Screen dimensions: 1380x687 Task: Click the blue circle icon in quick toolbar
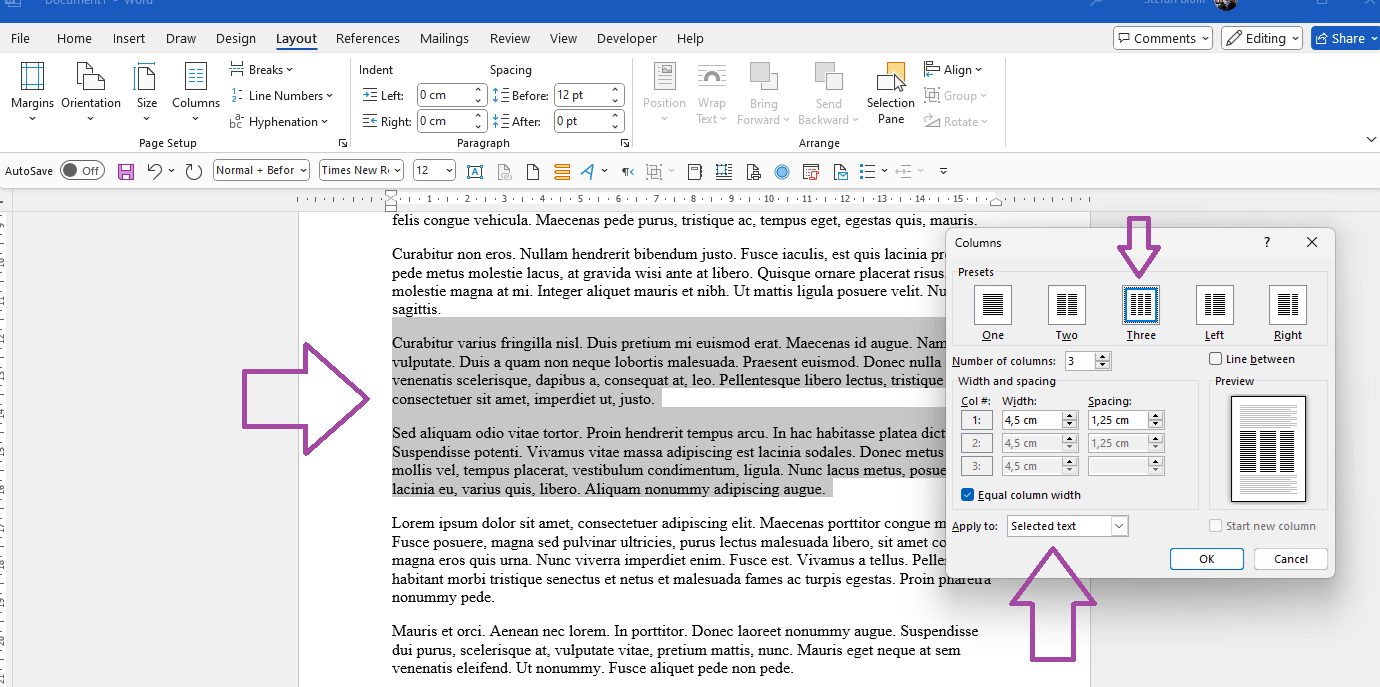[782, 171]
